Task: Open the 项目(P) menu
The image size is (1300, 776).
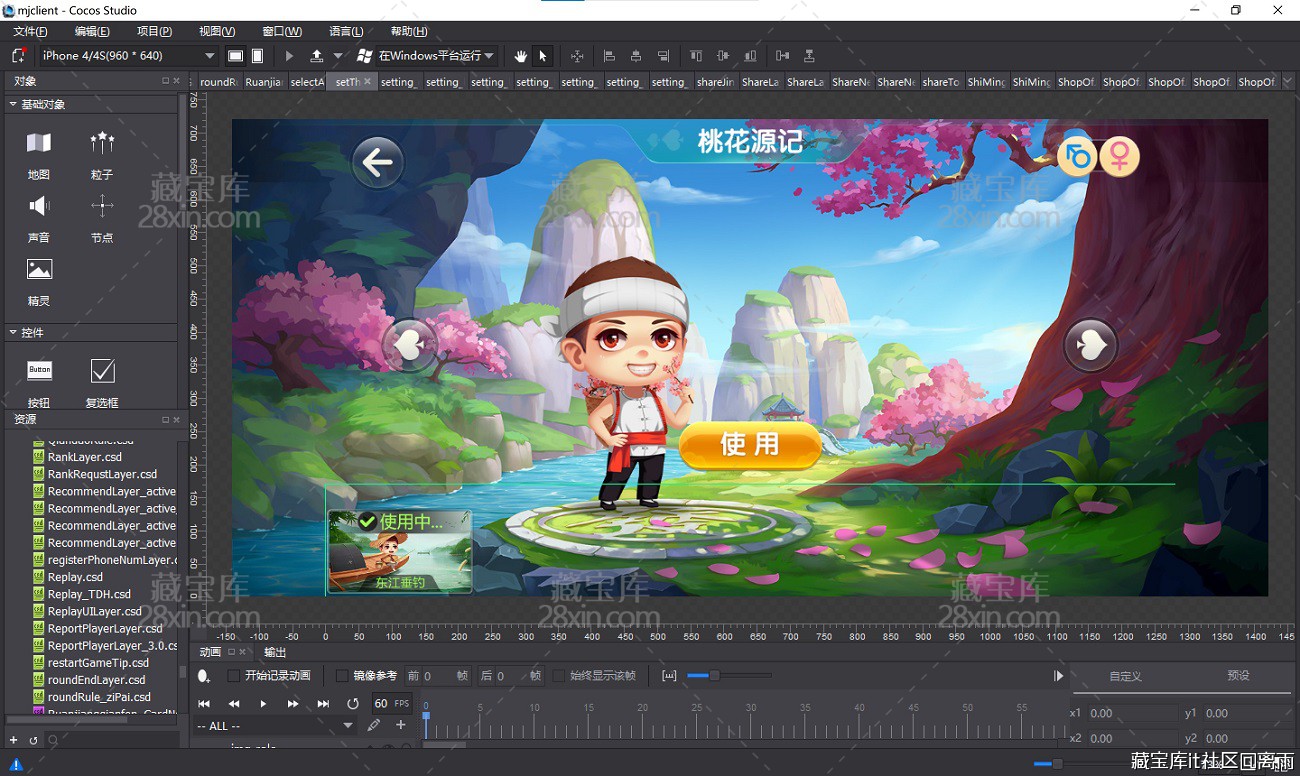Action: pyautogui.click(x=154, y=32)
